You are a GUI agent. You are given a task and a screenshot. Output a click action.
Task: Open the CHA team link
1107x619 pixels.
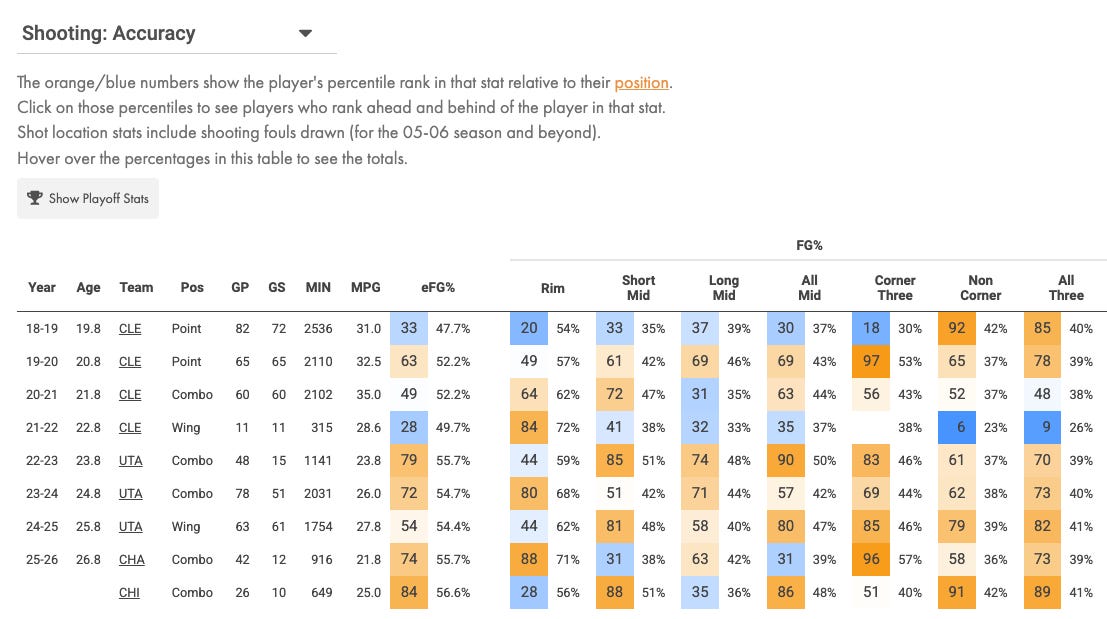(131, 559)
